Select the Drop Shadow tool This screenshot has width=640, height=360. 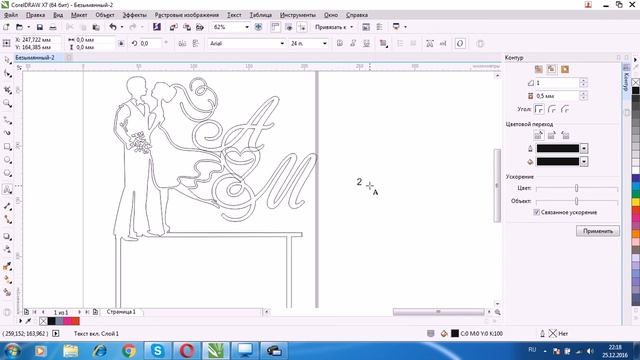point(7,236)
